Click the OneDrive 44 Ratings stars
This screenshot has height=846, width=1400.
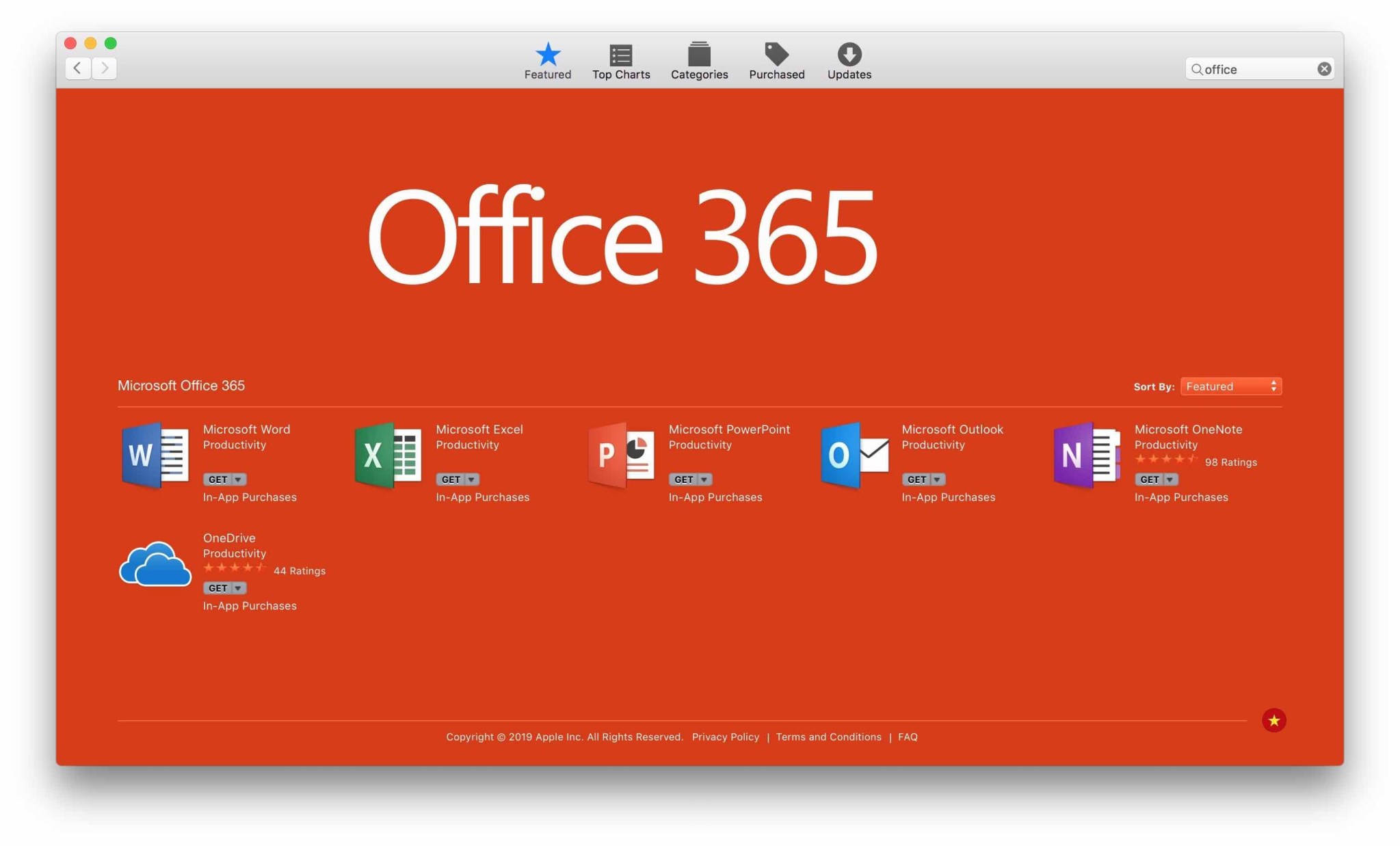coord(235,568)
